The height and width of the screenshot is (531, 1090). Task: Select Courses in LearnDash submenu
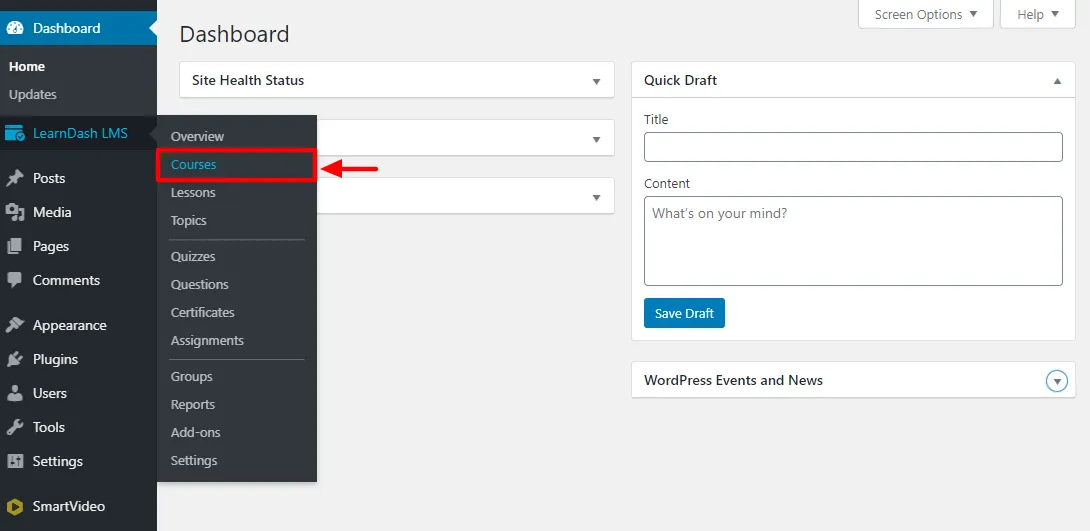(193, 165)
